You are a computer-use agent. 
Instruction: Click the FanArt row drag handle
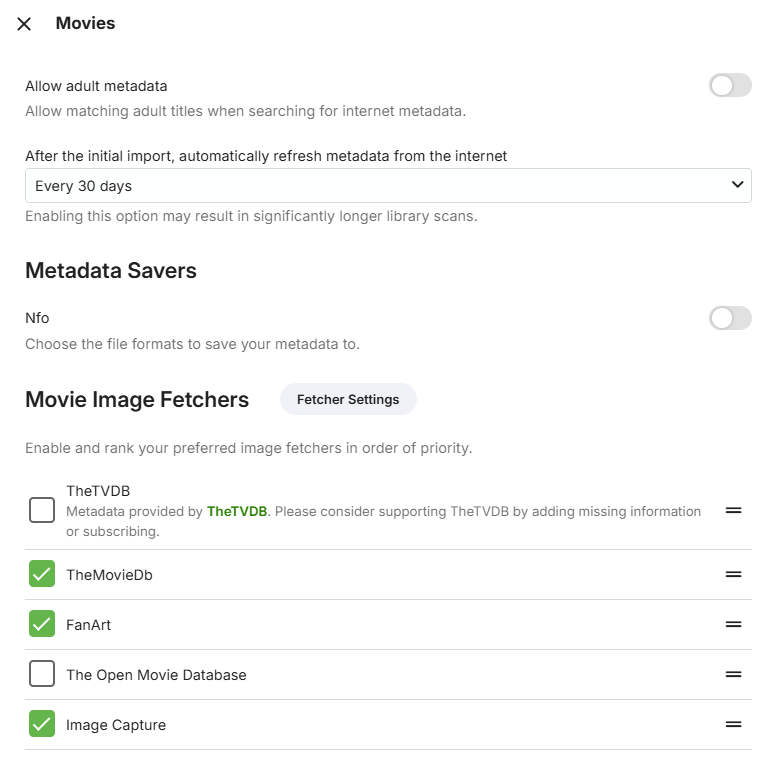pos(733,625)
